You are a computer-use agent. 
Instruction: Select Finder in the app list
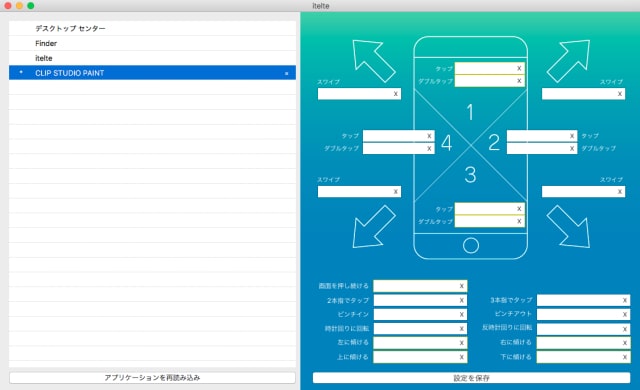(x=152, y=43)
